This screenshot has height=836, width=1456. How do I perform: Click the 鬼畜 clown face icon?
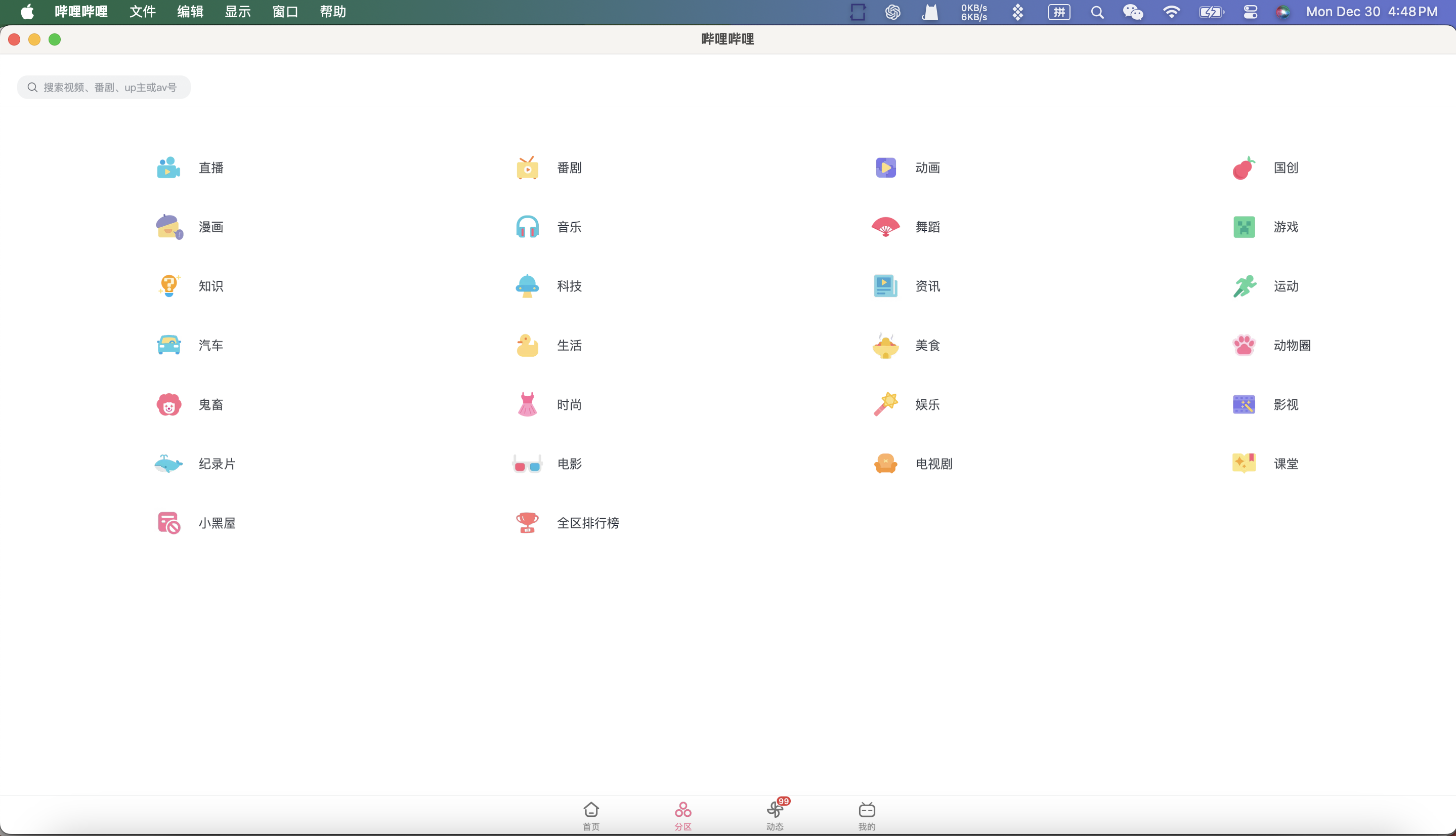pos(169,404)
